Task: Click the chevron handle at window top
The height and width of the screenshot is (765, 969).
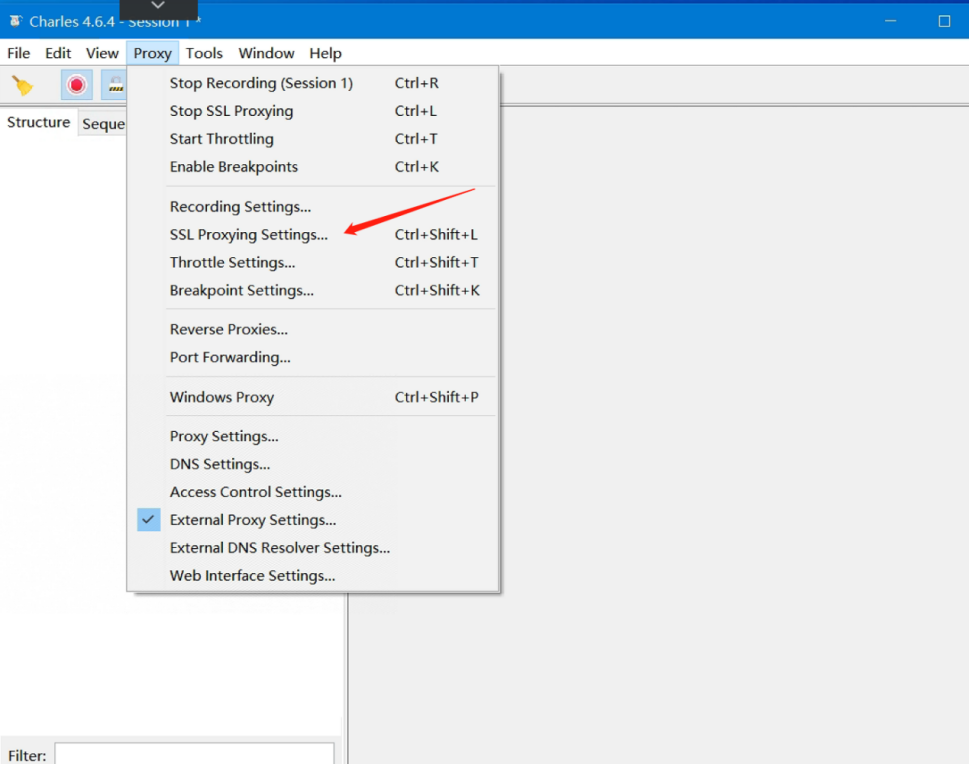Action: click(158, 6)
